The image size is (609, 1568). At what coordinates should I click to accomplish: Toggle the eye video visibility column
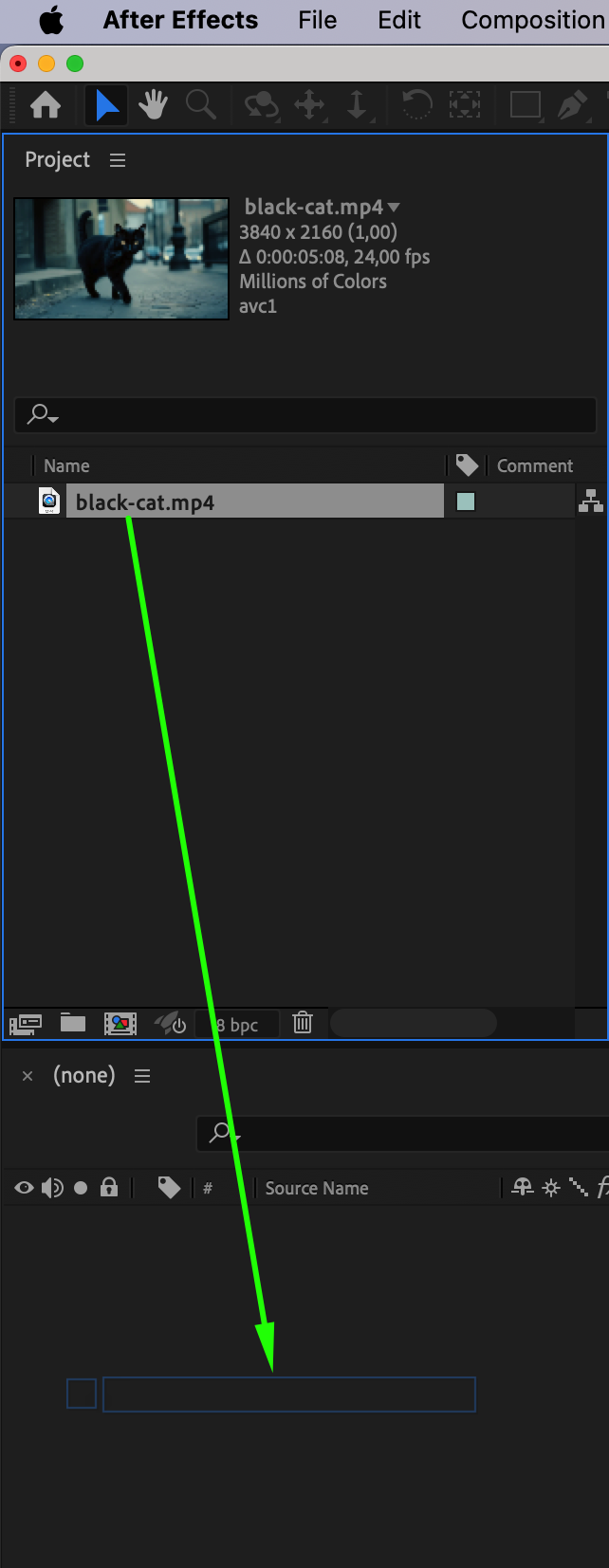(x=24, y=1187)
